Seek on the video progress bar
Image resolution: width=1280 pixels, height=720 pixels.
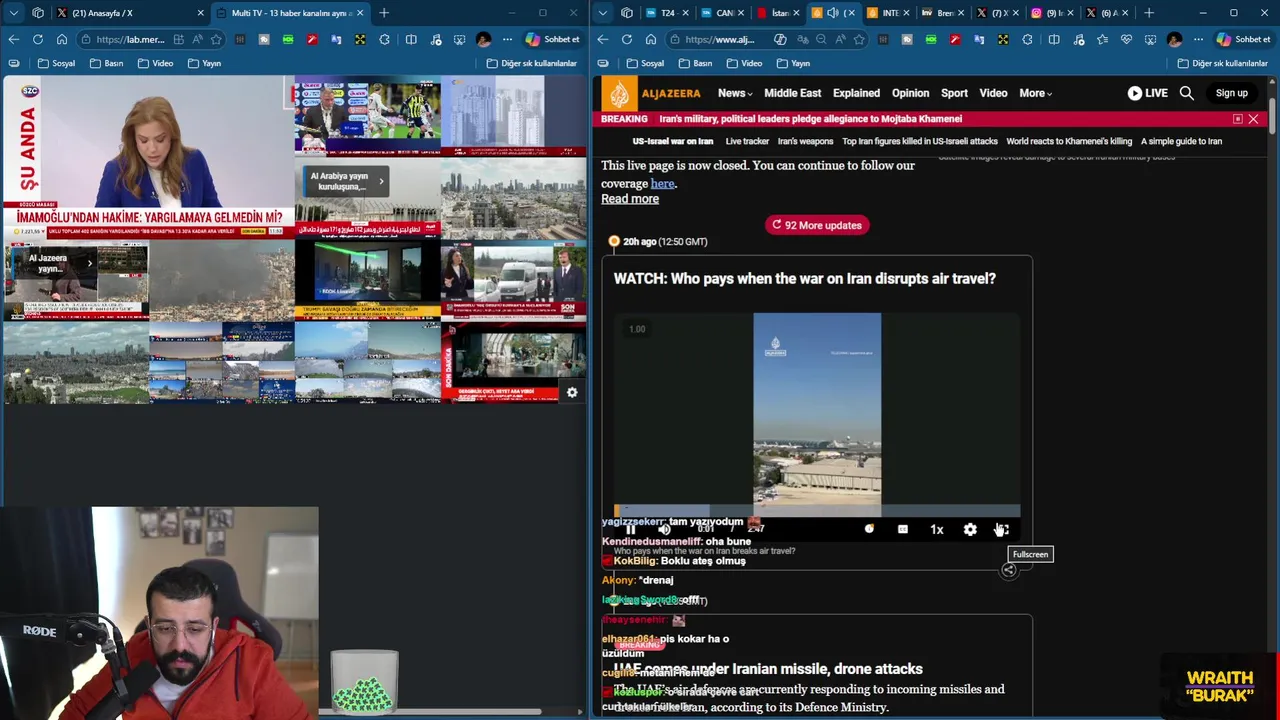(817, 511)
